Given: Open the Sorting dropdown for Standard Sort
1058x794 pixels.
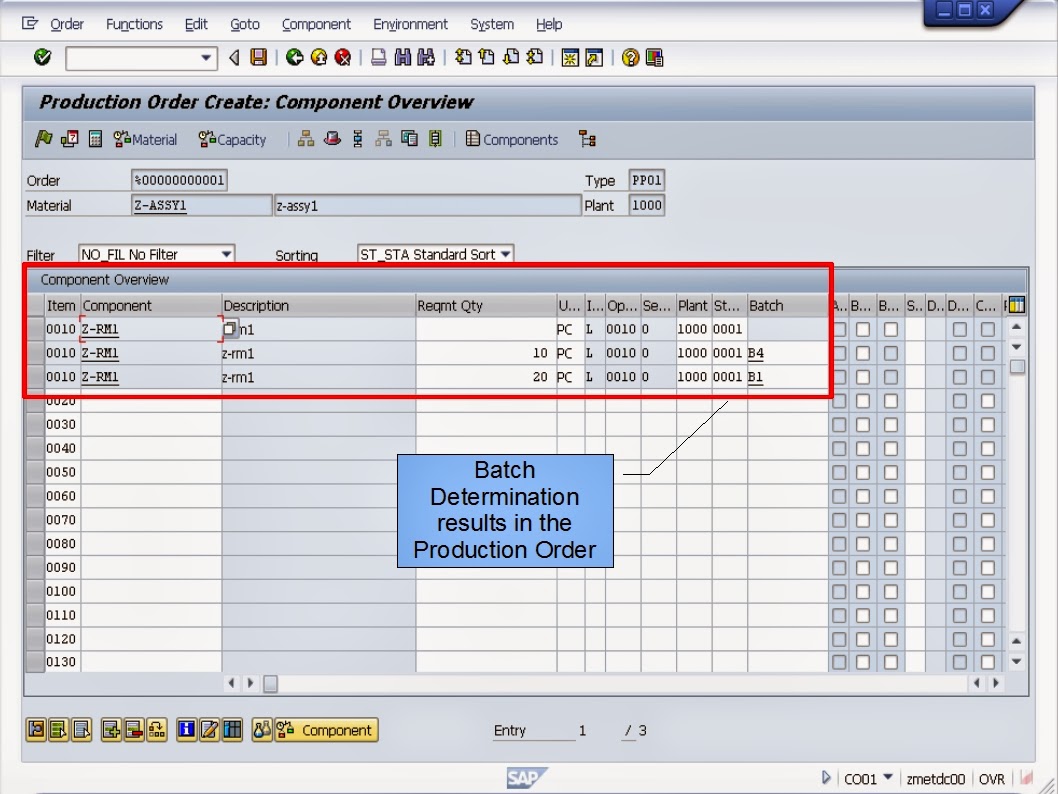Looking at the screenshot, I should [x=505, y=254].
